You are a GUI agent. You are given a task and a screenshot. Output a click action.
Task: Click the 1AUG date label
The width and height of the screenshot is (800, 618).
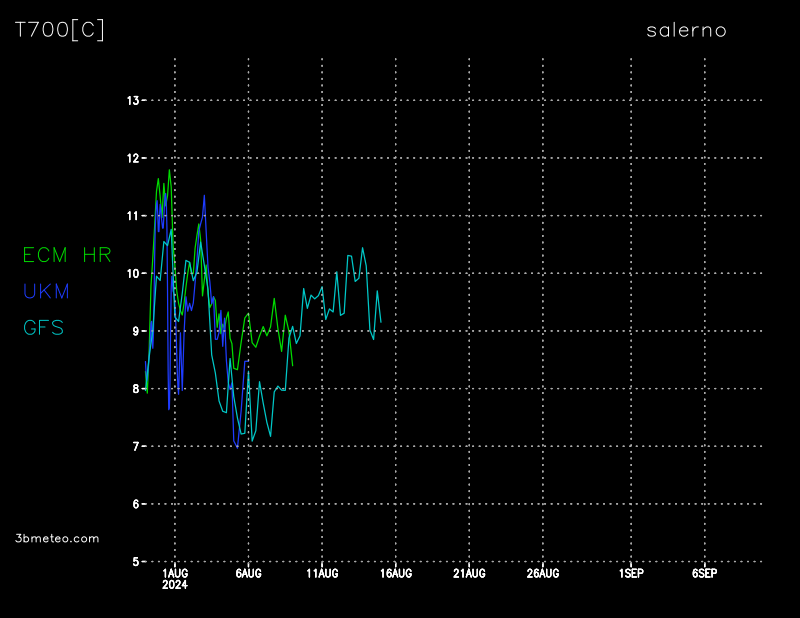click(x=175, y=574)
